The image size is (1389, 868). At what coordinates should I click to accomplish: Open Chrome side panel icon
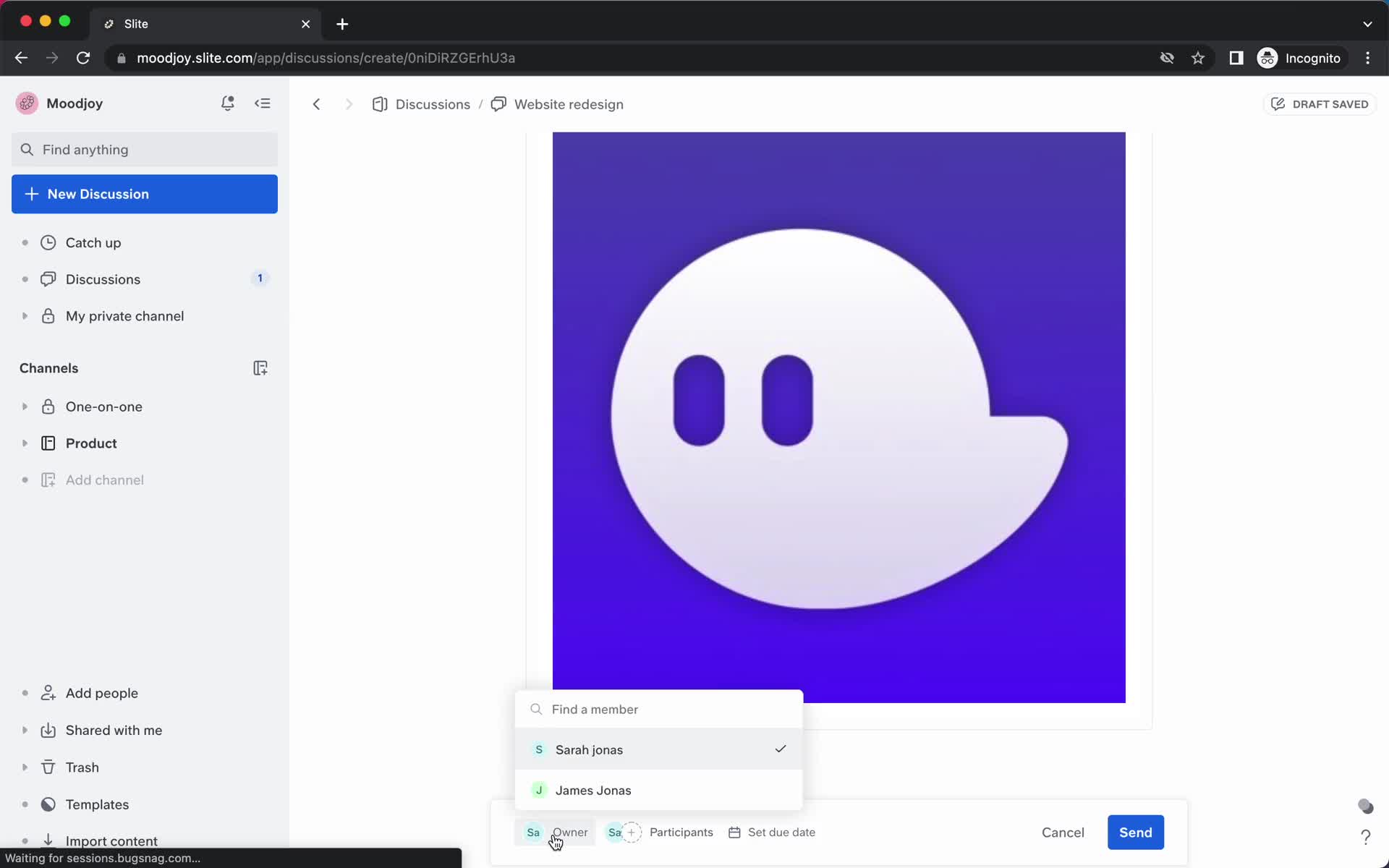[1236, 58]
